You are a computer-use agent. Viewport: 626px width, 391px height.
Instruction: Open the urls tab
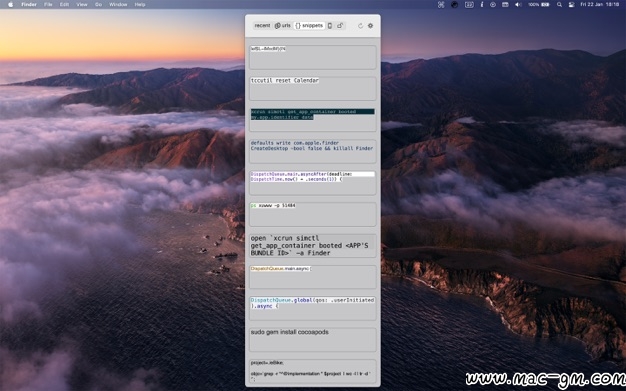click(x=283, y=26)
